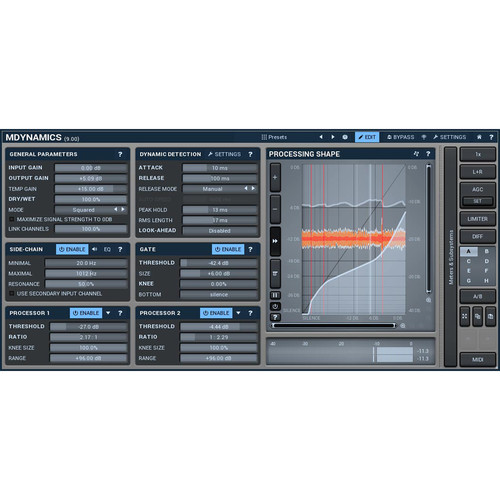Select preset slot B
This screenshot has width=500, height=500.
[487, 251]
